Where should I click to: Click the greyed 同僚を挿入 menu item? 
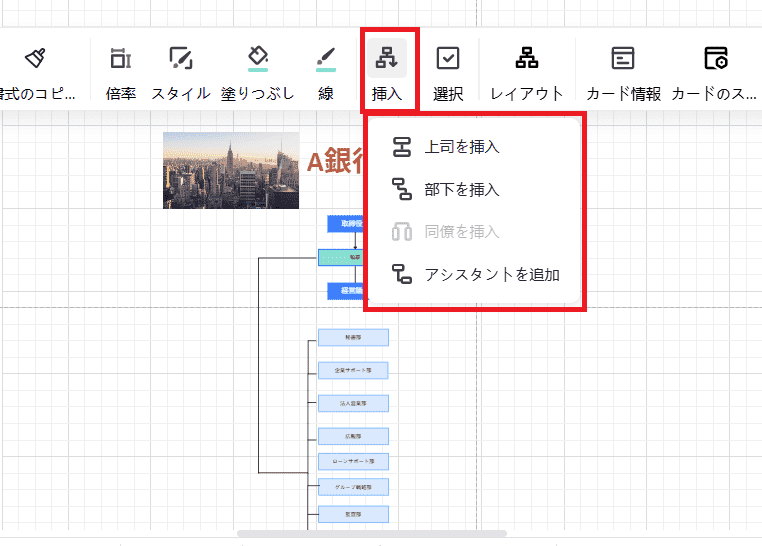tap(474, 232)
